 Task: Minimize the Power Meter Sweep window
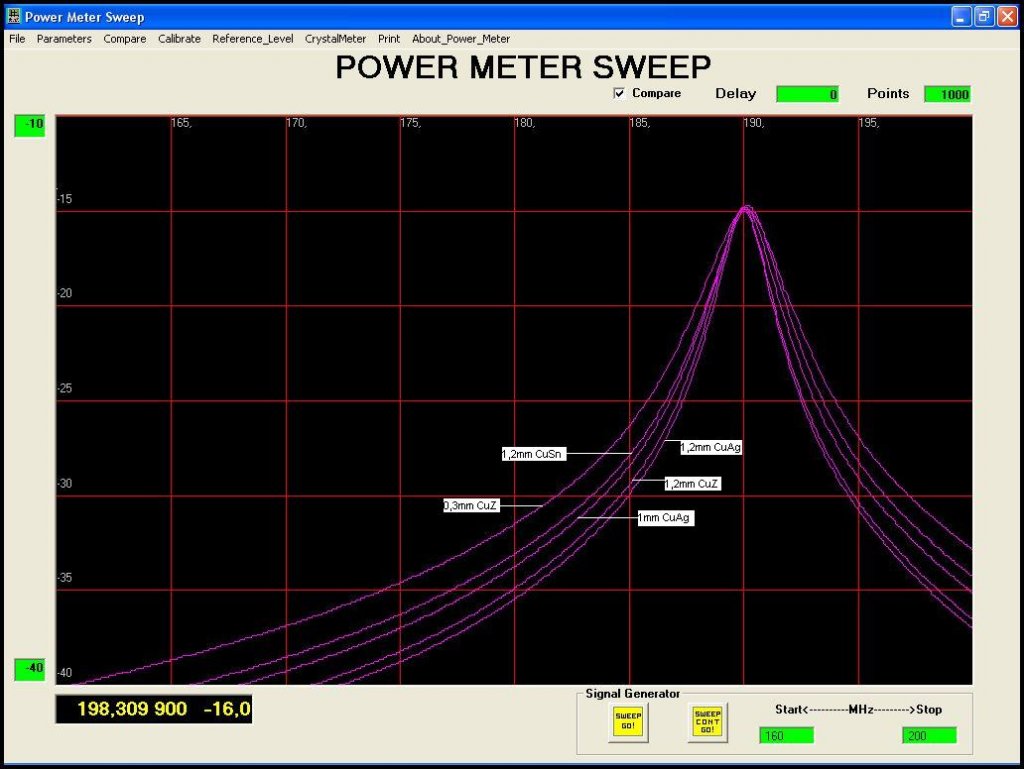961,17
